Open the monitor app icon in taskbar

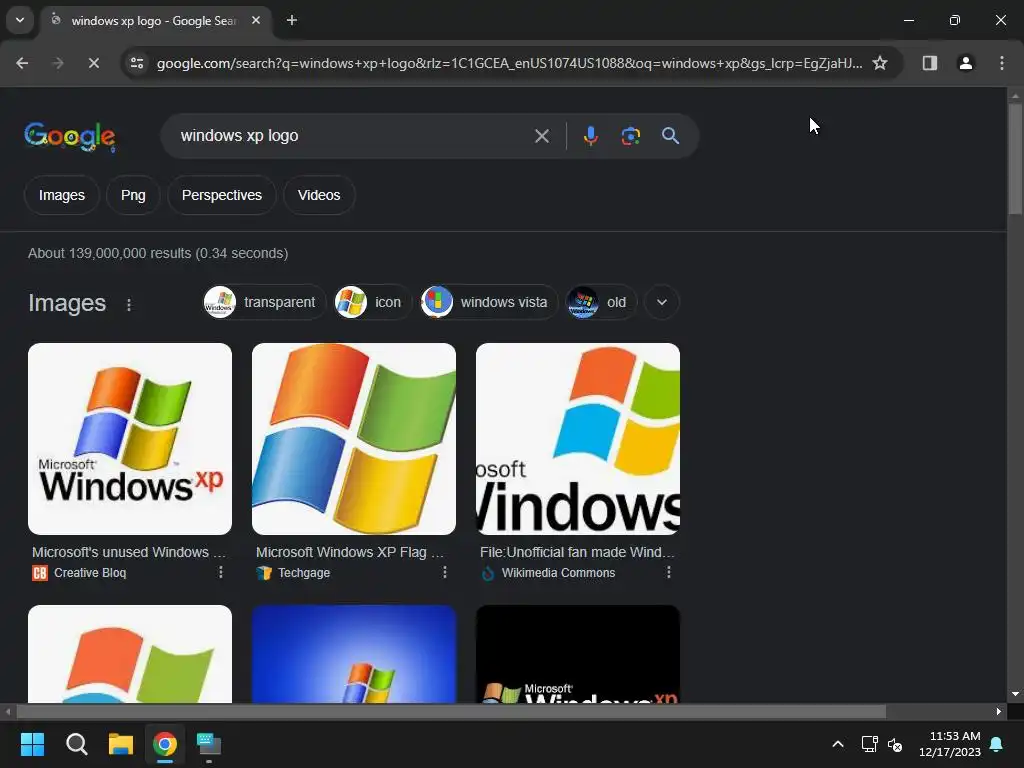tap(209, 744)
